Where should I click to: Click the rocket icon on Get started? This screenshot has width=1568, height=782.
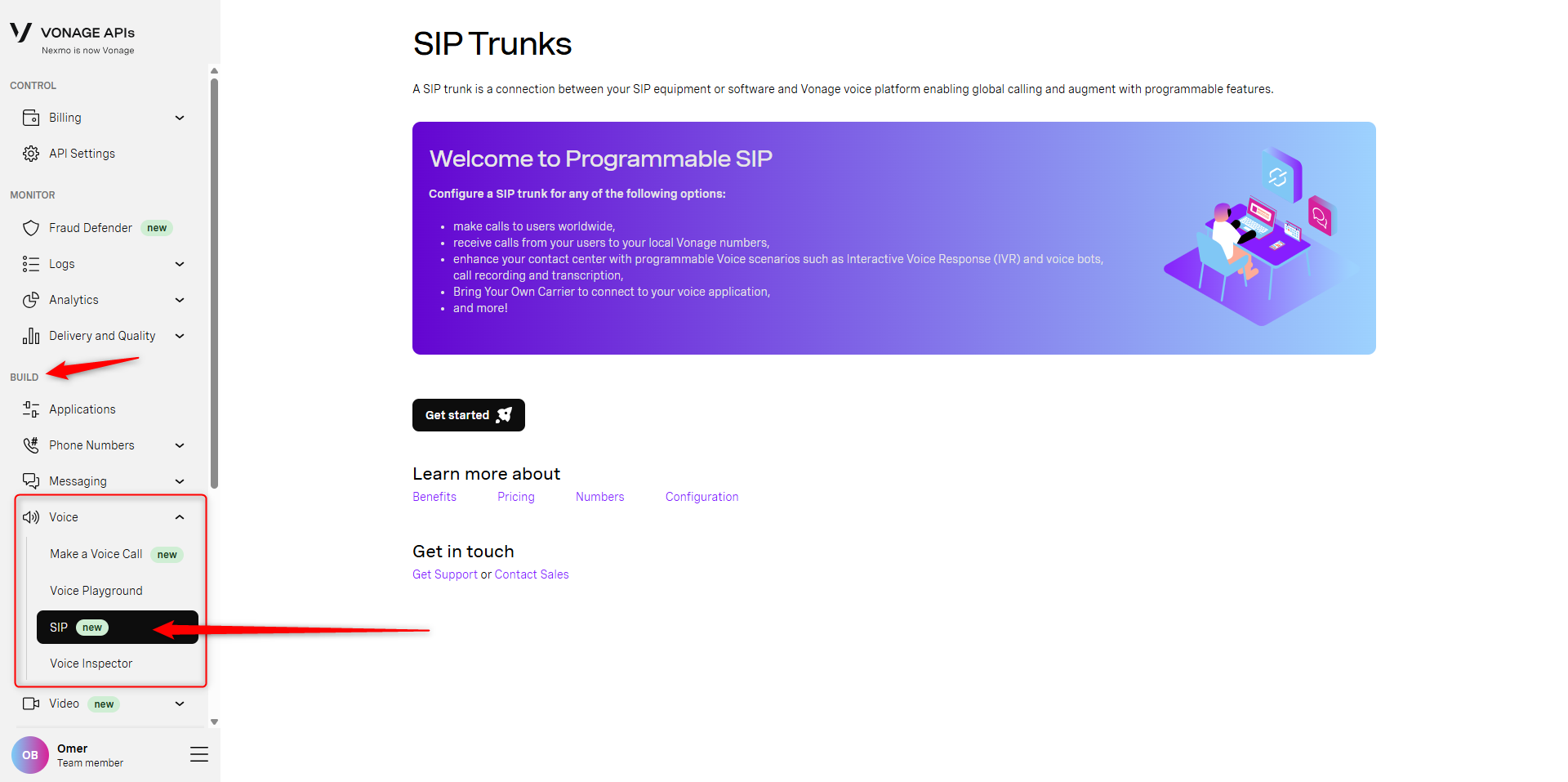pyautogui.click(x=505, y=415)
